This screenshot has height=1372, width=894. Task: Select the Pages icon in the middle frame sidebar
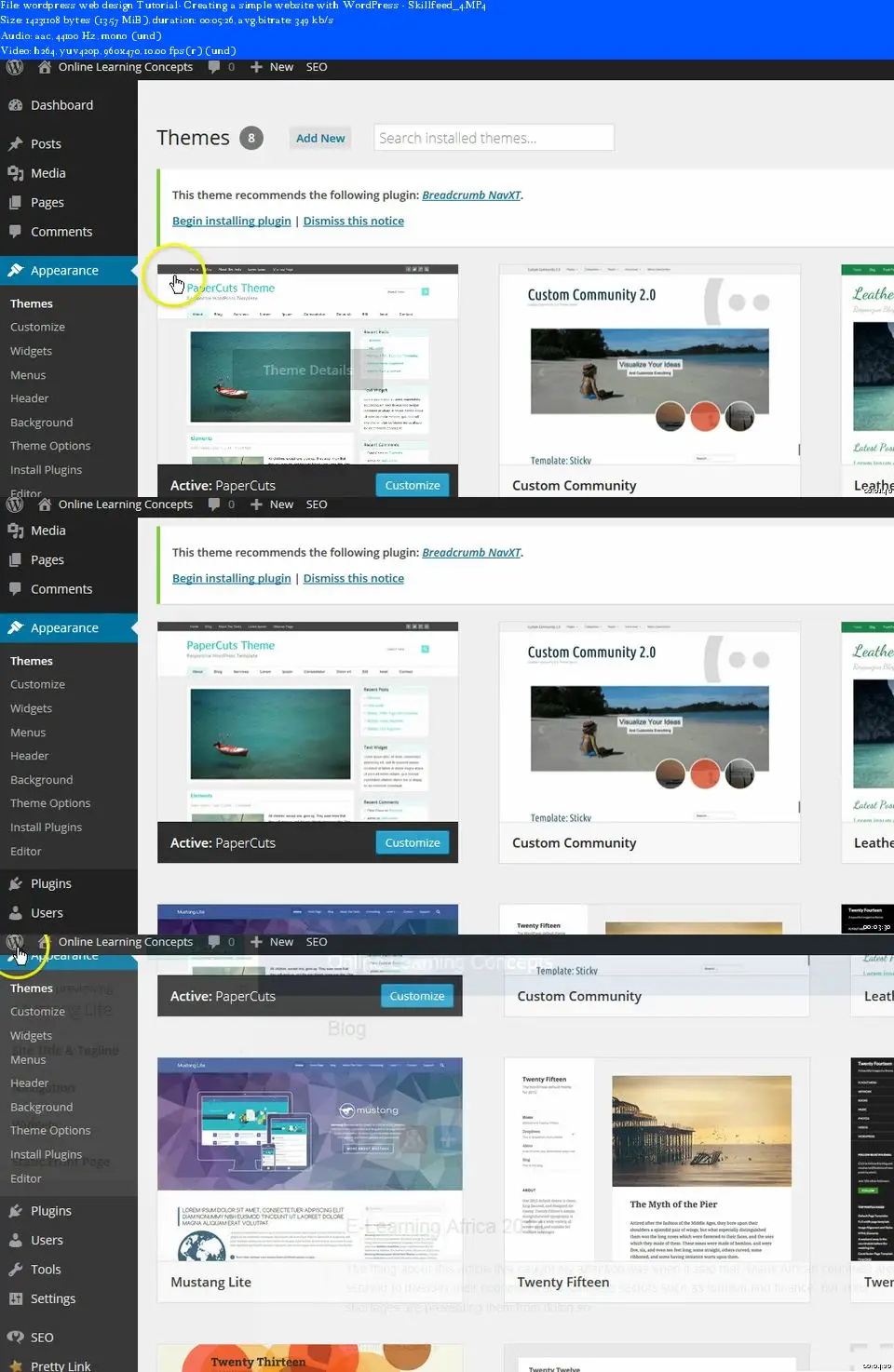pyautogui.click(x=15, y=559)
